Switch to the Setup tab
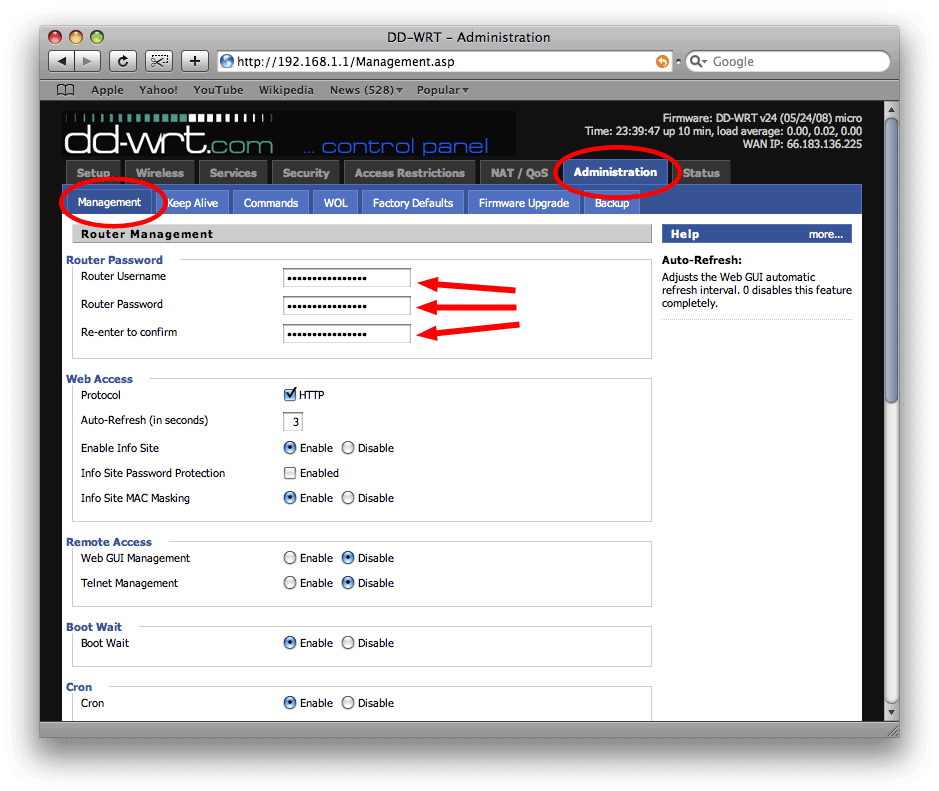939x791 pixels. click(93, 172)
